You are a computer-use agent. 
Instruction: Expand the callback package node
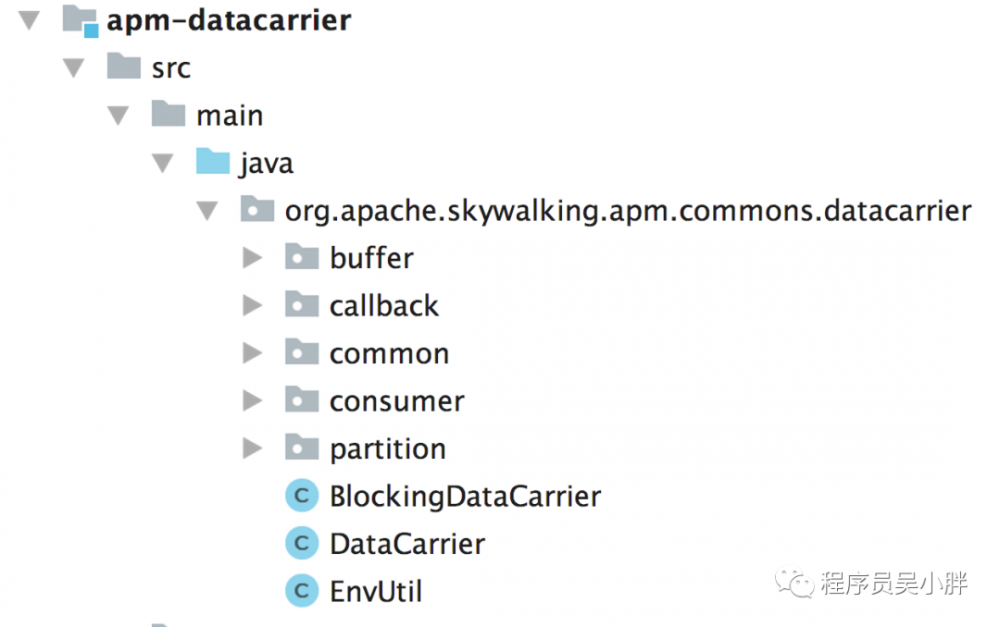252,305
